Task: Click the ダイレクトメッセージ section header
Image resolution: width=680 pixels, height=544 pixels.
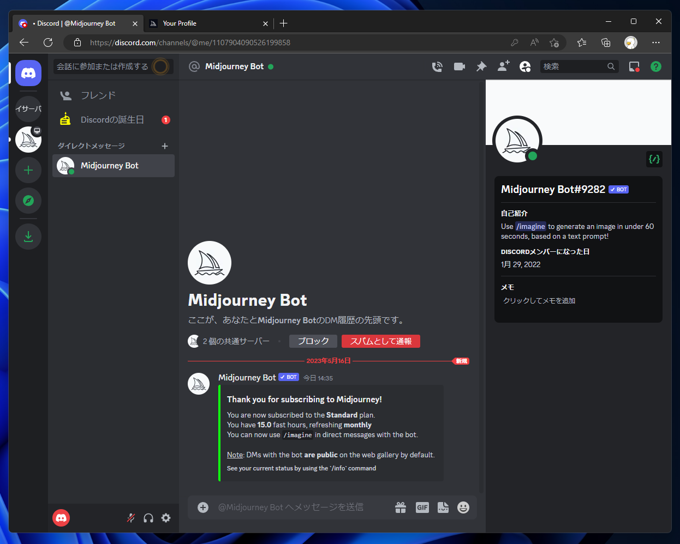Action: (x=91, y=146)
